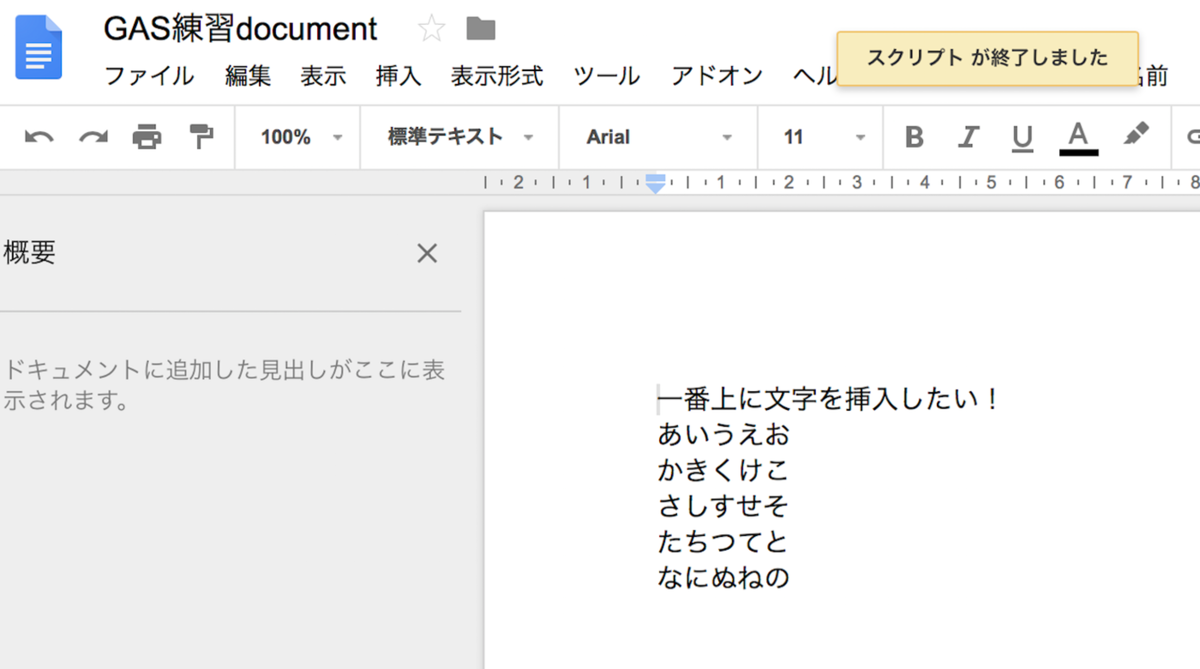Image resolution: width=1200 pixels, height=669 pixels.
Task: Open zoom level 100% dropdown
Action: coord(301,137)
